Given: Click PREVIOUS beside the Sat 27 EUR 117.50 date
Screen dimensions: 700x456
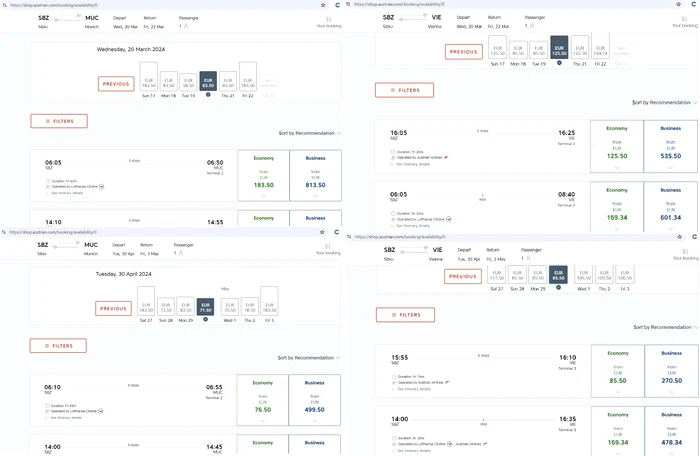Looking at the screenshot, I should (463, 276).
